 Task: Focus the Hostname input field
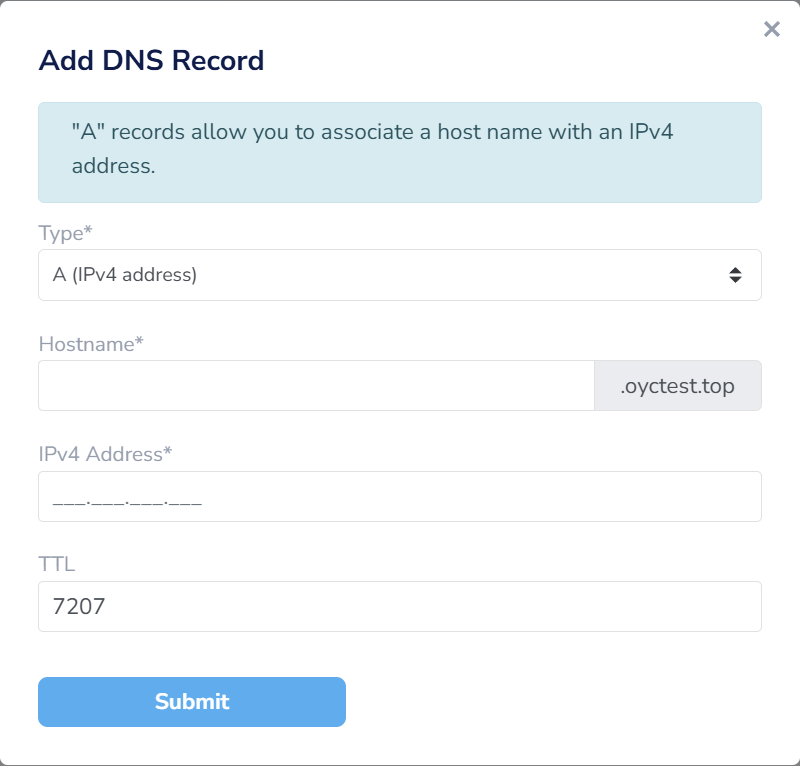coord(316,386)
